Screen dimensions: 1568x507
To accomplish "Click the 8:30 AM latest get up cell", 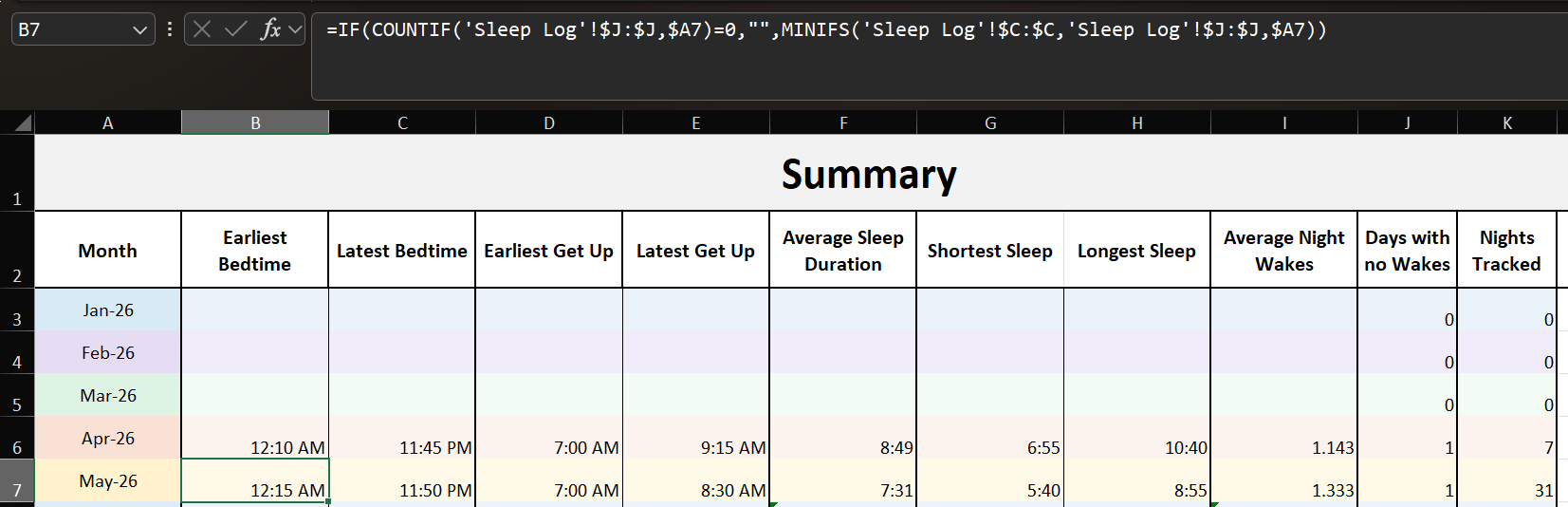I will 696,480.
